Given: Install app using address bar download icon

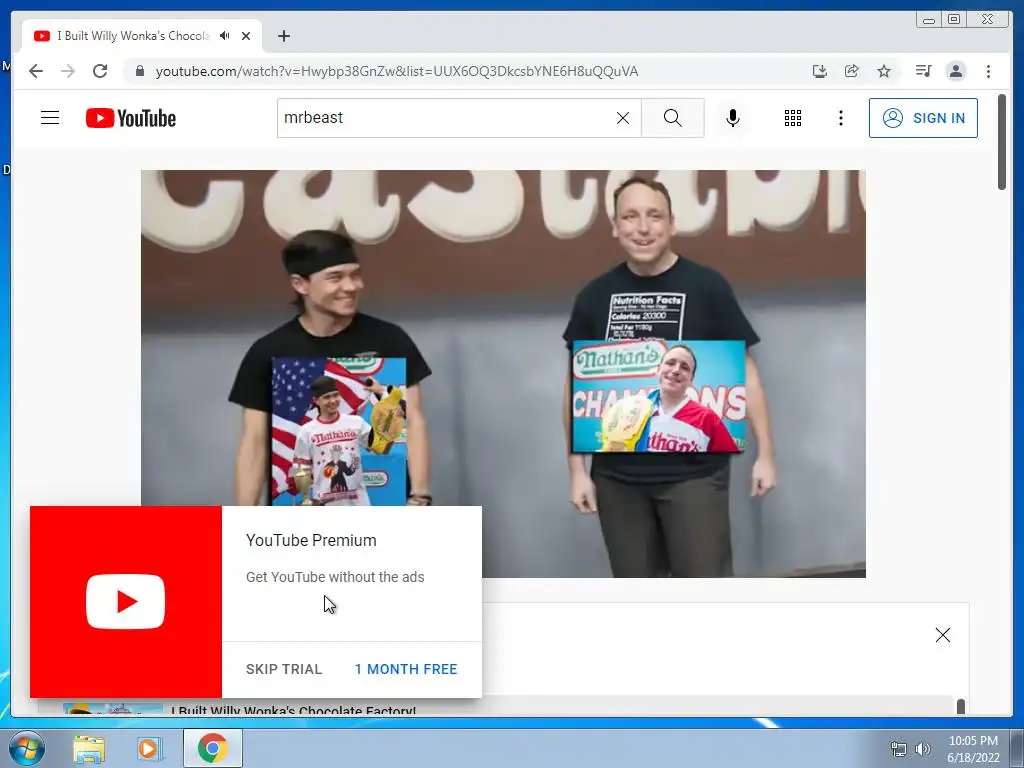Looking at the screenshot, I should tap(820, 71).
